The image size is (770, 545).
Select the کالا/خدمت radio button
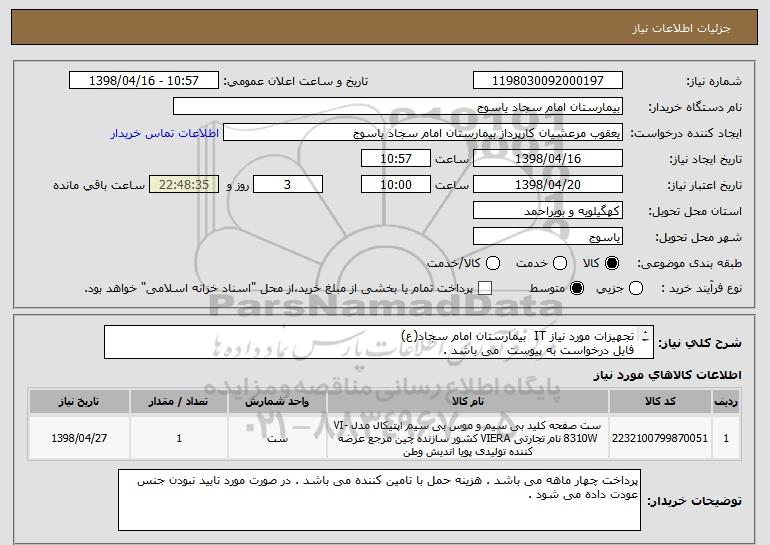[x=493, y=263]
